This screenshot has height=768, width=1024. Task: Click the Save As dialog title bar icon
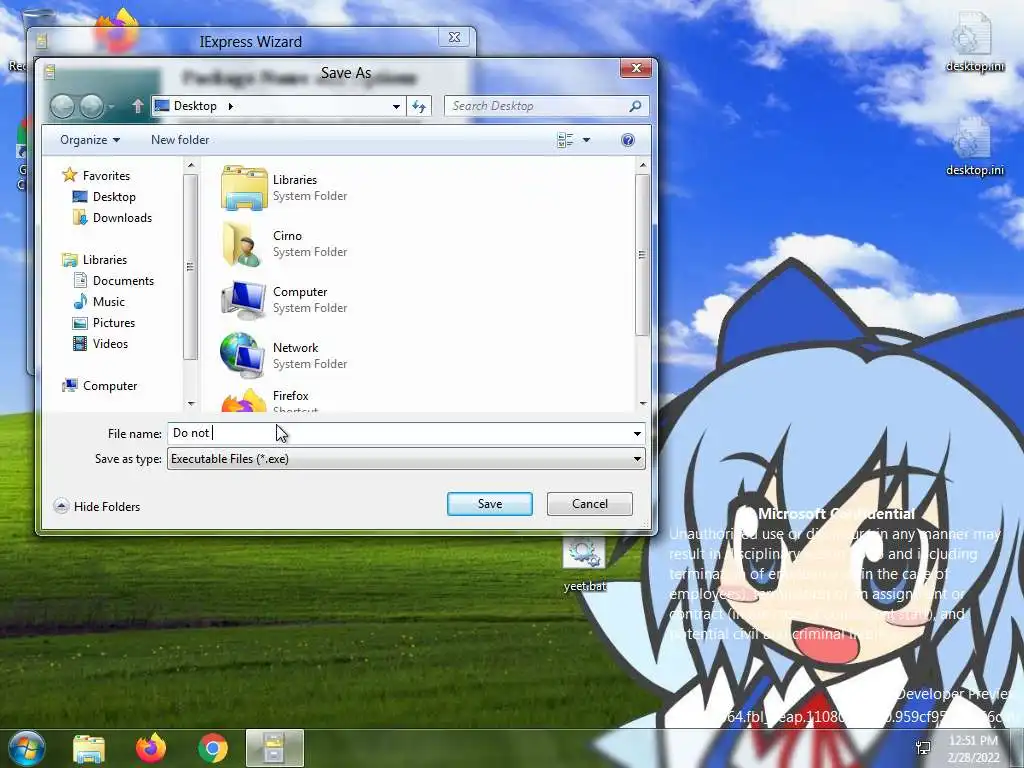(50, 72)
